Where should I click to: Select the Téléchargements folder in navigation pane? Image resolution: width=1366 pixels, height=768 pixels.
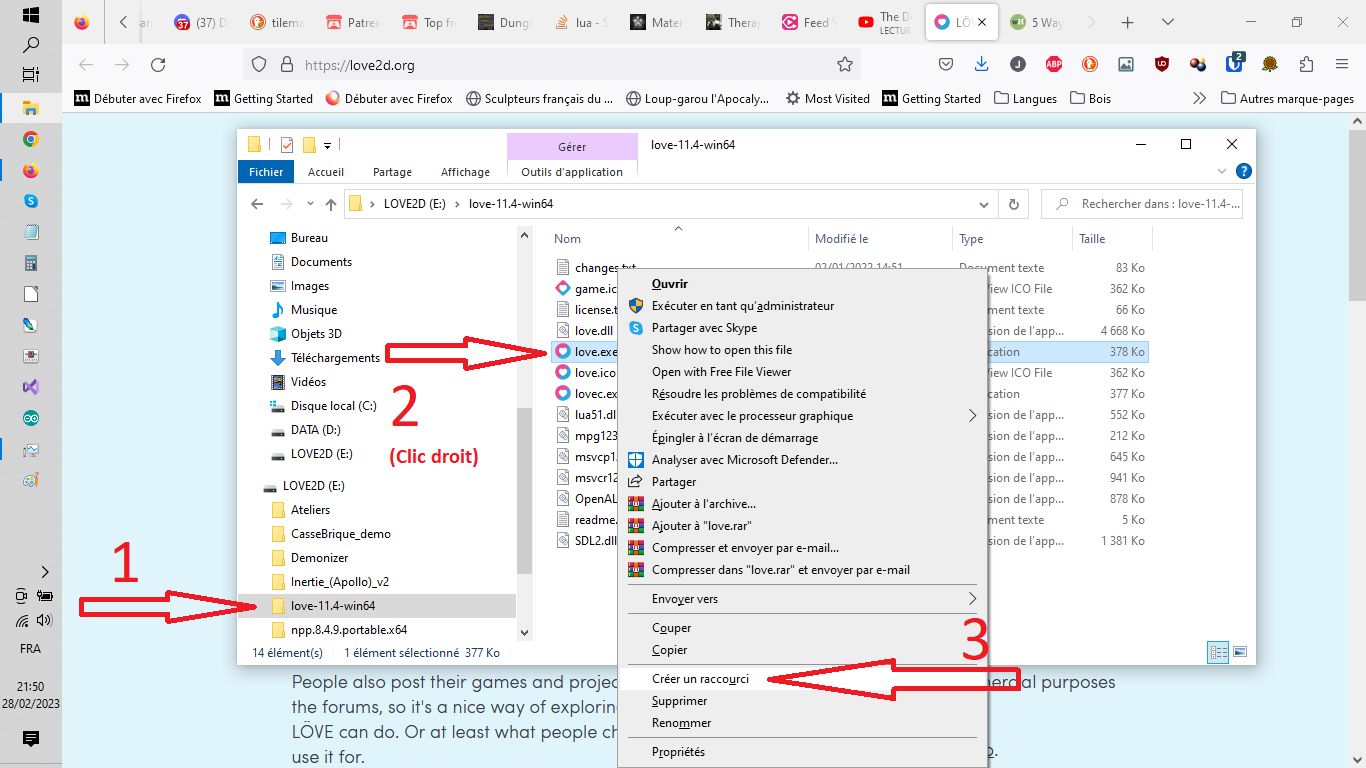[x=335, y=358]
